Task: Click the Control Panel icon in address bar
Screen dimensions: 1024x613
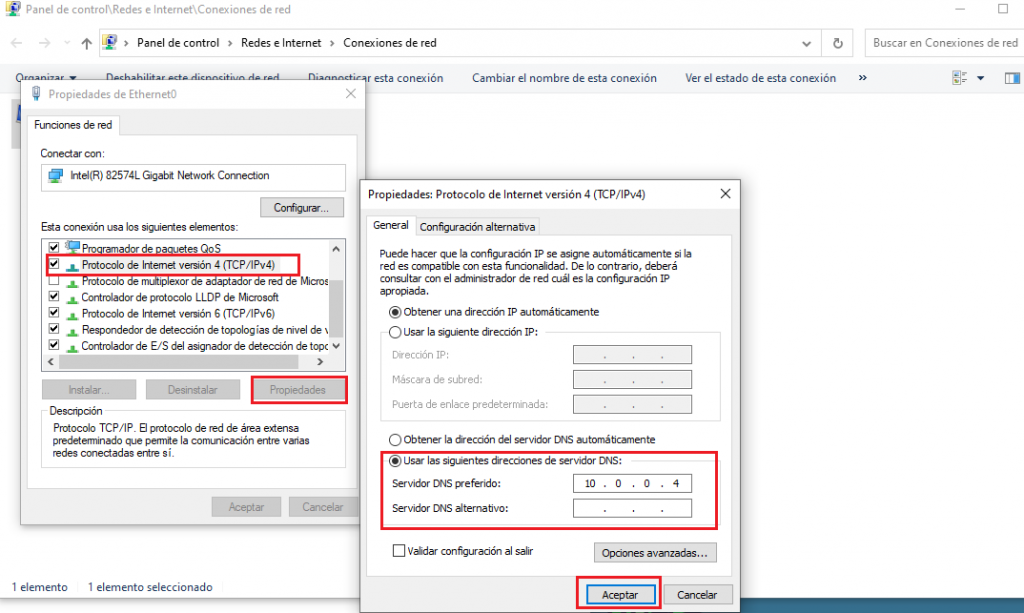Action: [x=110, y=44]
